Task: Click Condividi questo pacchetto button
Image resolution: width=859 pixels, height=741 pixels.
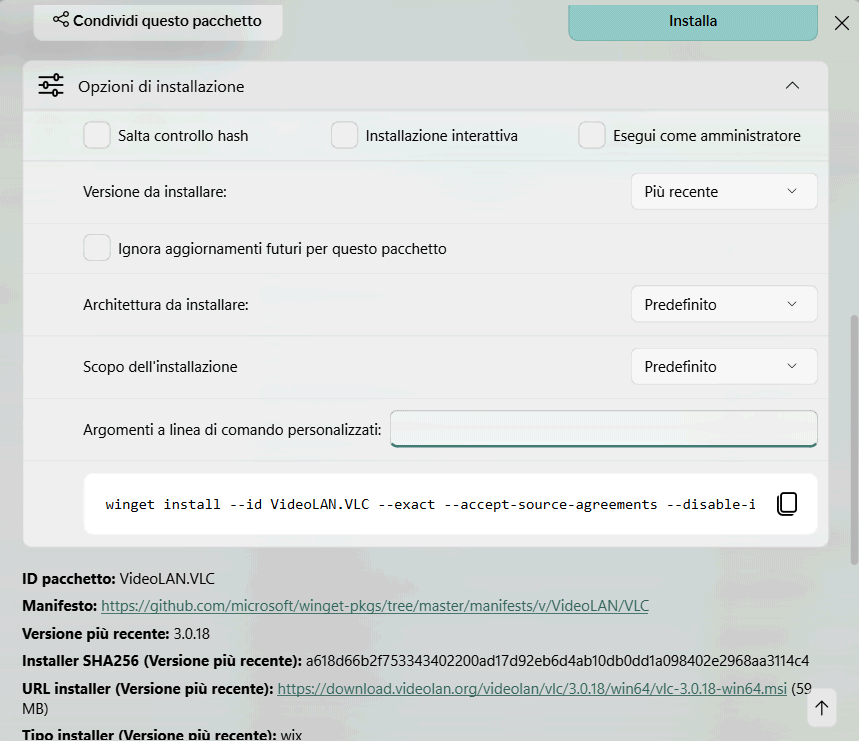Action: [x=158, y=21]
